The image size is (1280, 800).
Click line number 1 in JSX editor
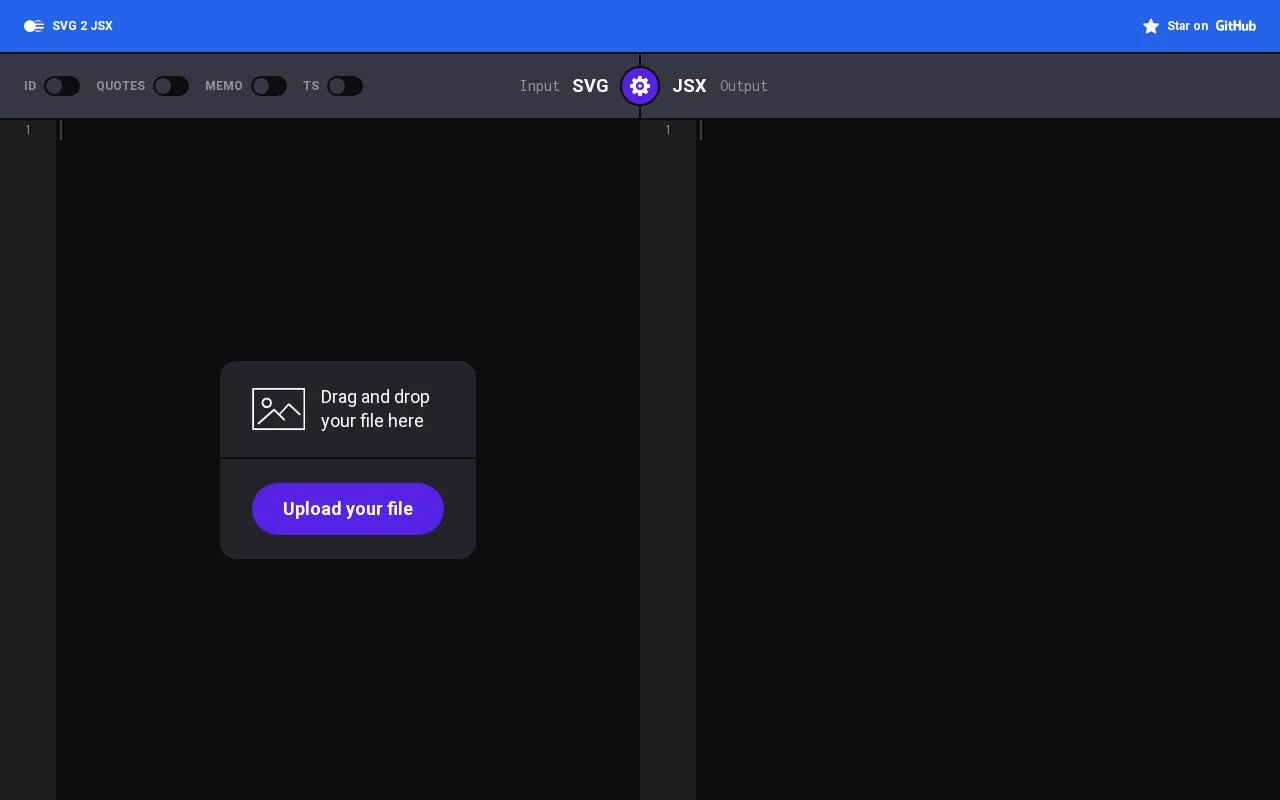[668, 130]
